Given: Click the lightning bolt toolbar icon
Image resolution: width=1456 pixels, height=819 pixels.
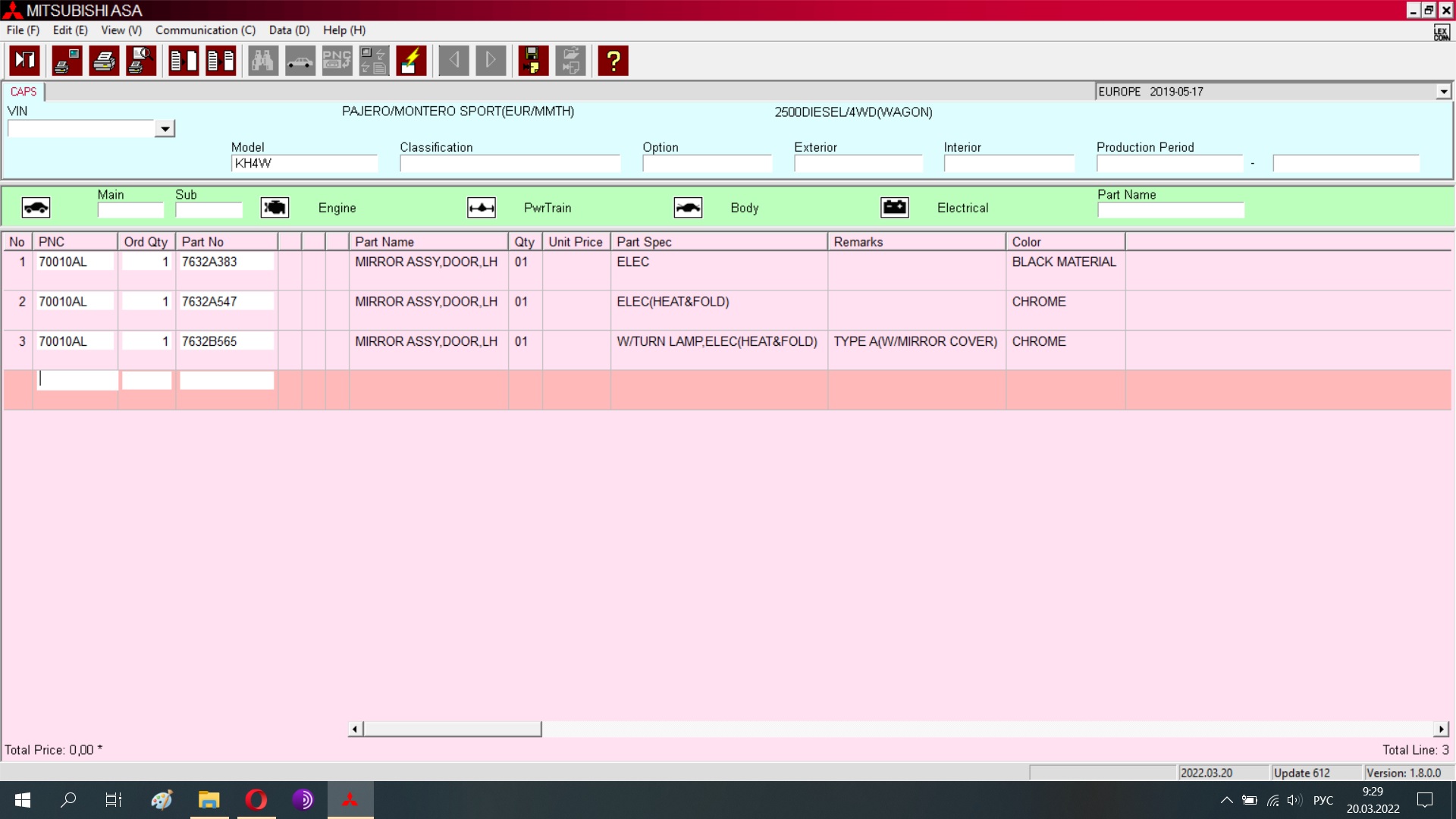Looking at the screenshot, I should 411,61.
